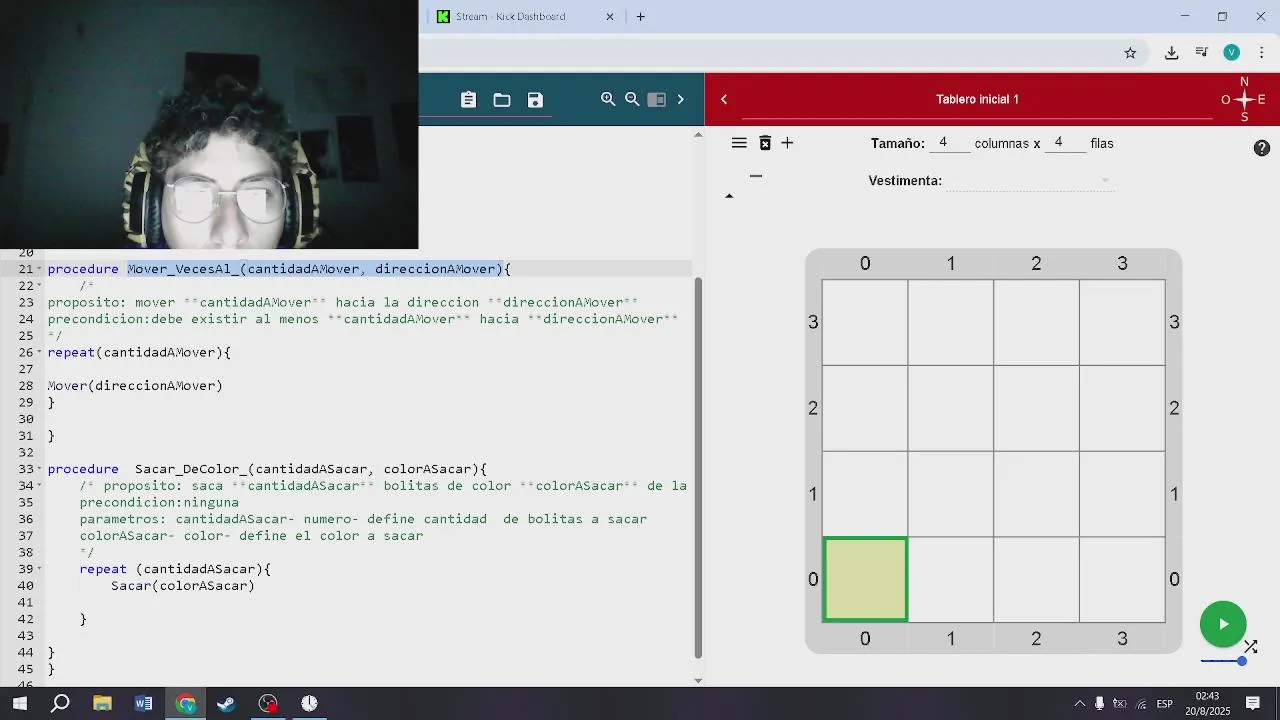Open the browser three-dot menu
The width and height of the screenshot is (1280, 720).
tap(1261, 53)
